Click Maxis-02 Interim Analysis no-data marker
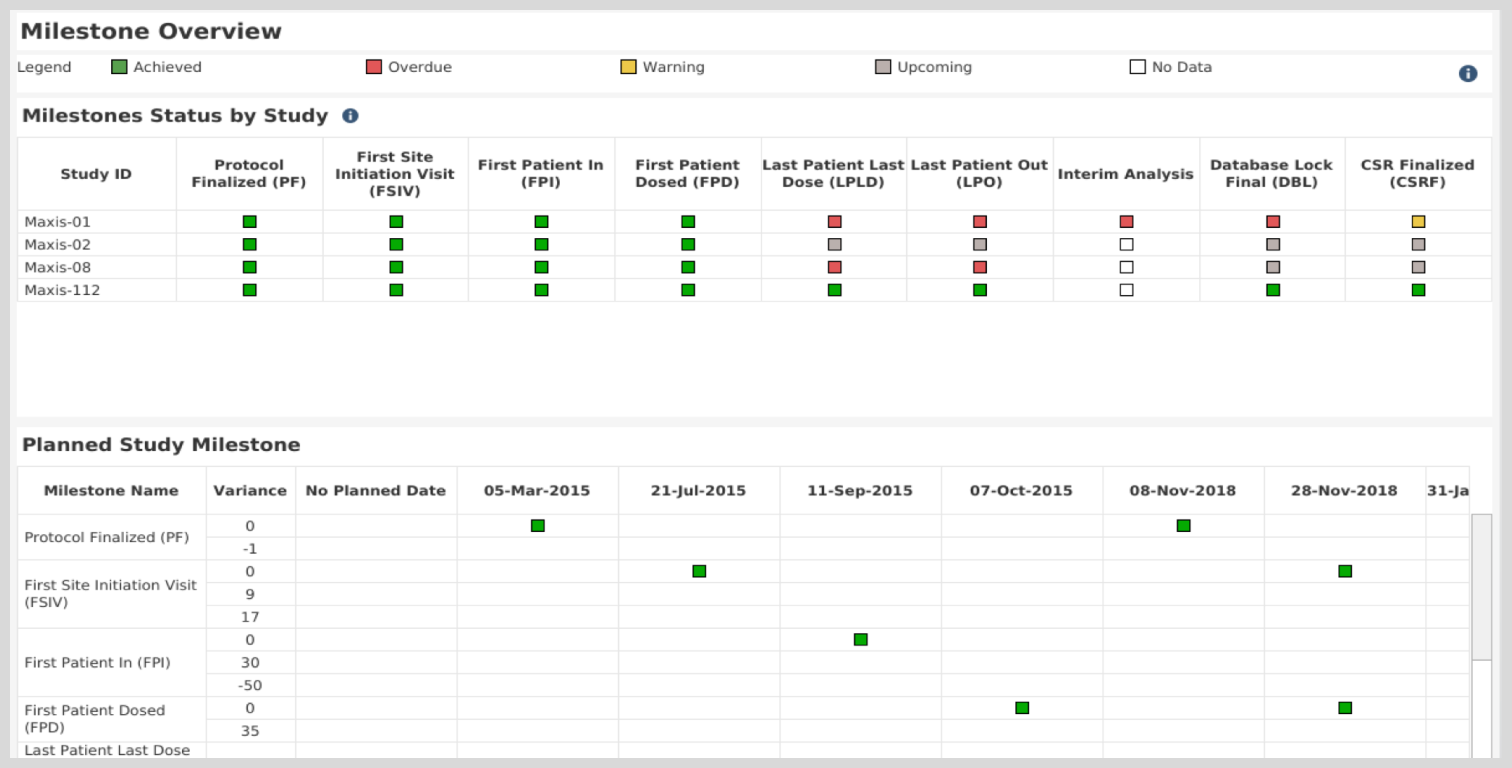Image resolution: width=1512 pixels, height=768 pixels. [1126, 244]
